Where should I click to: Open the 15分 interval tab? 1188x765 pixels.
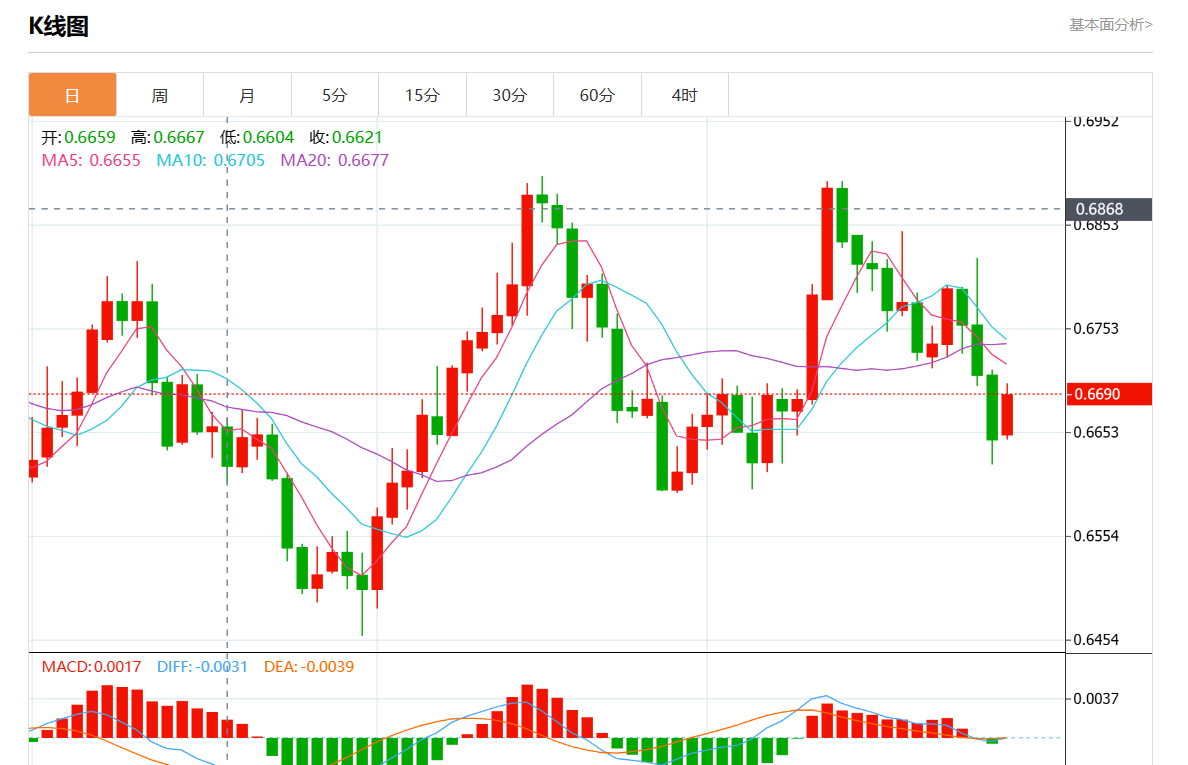point(422,95)
